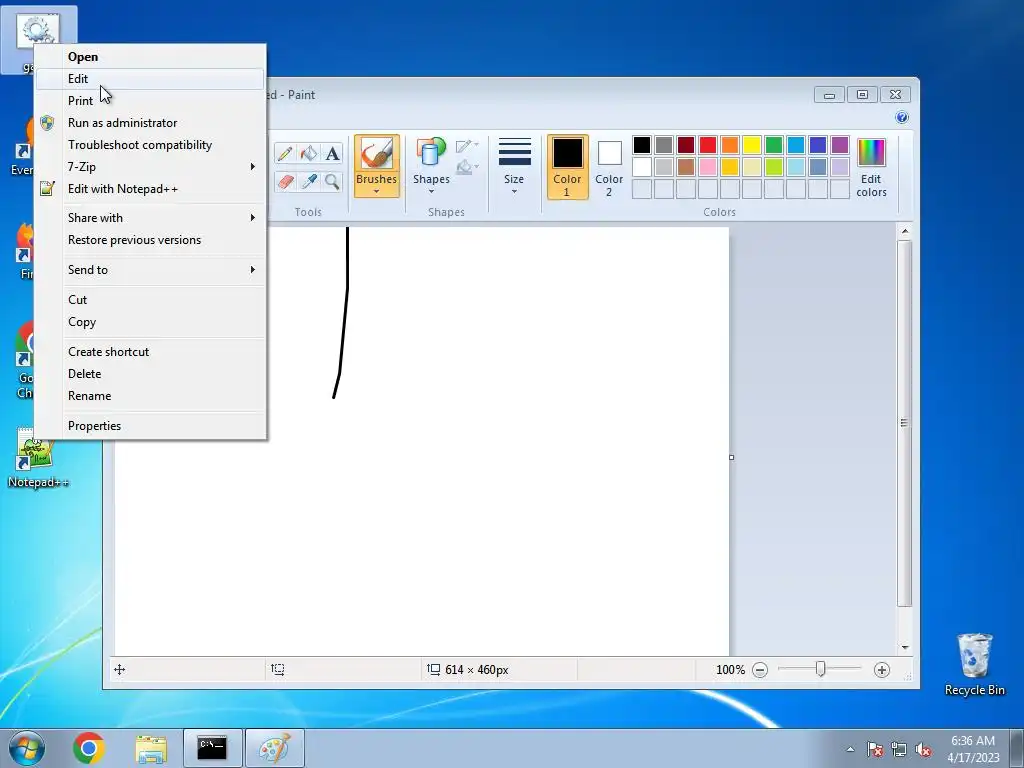Select Color 2 background button

coord(609,167)
